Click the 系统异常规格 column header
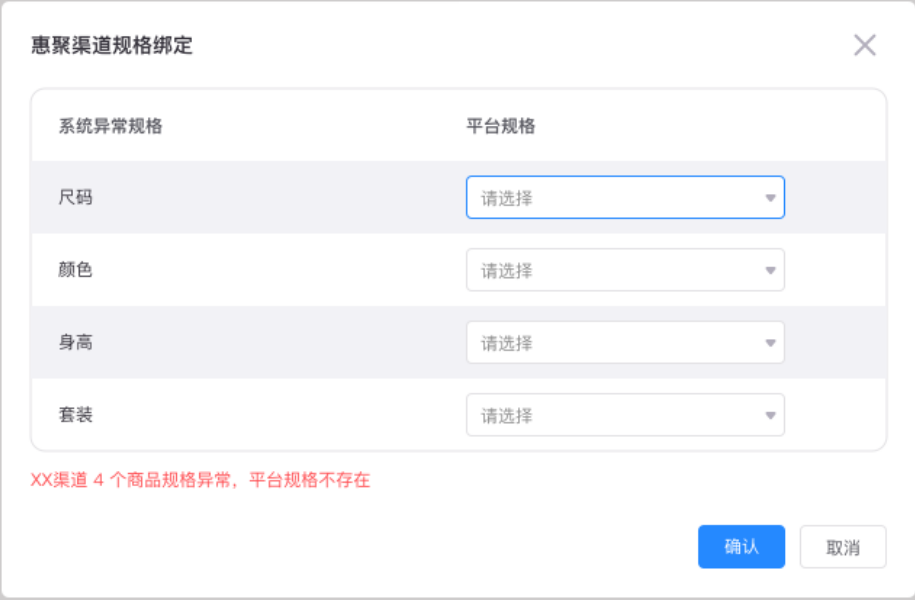This screenshot has height=600, width=915. coord(110,125)
